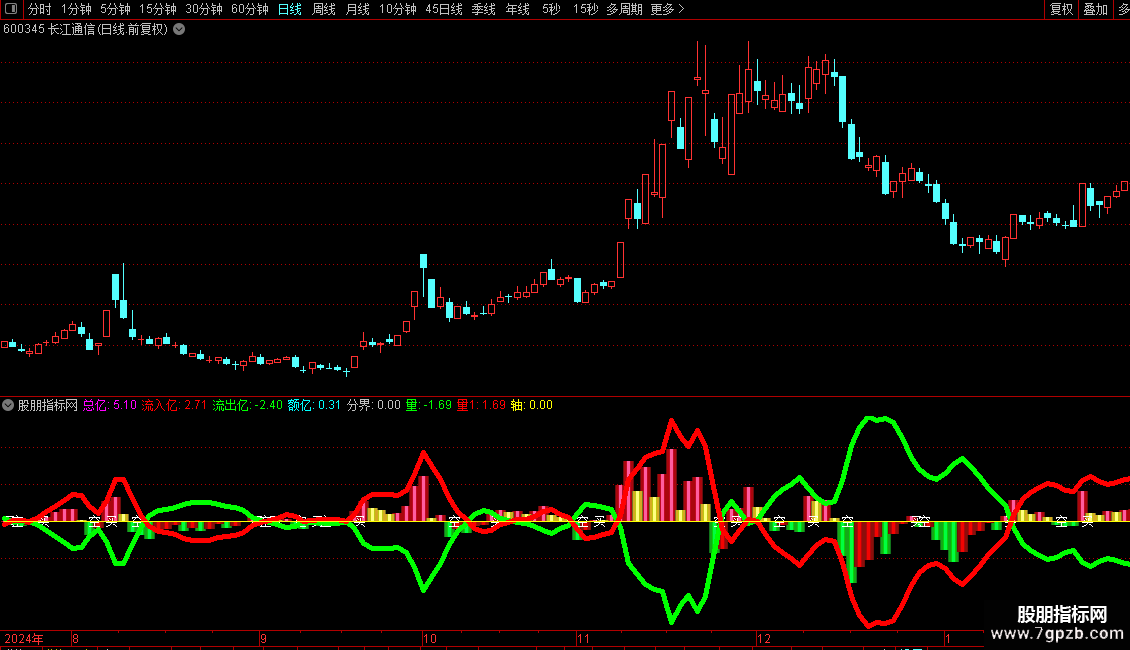Select the 30分钟 period tab

pyautogui.click(x=204, y=9)
